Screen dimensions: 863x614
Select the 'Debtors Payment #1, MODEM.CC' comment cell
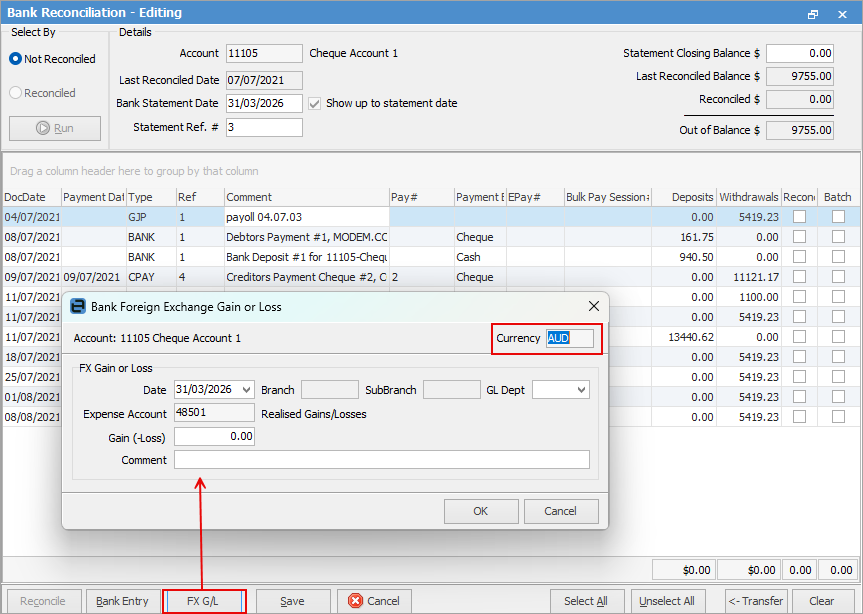[x=307, y=237]
